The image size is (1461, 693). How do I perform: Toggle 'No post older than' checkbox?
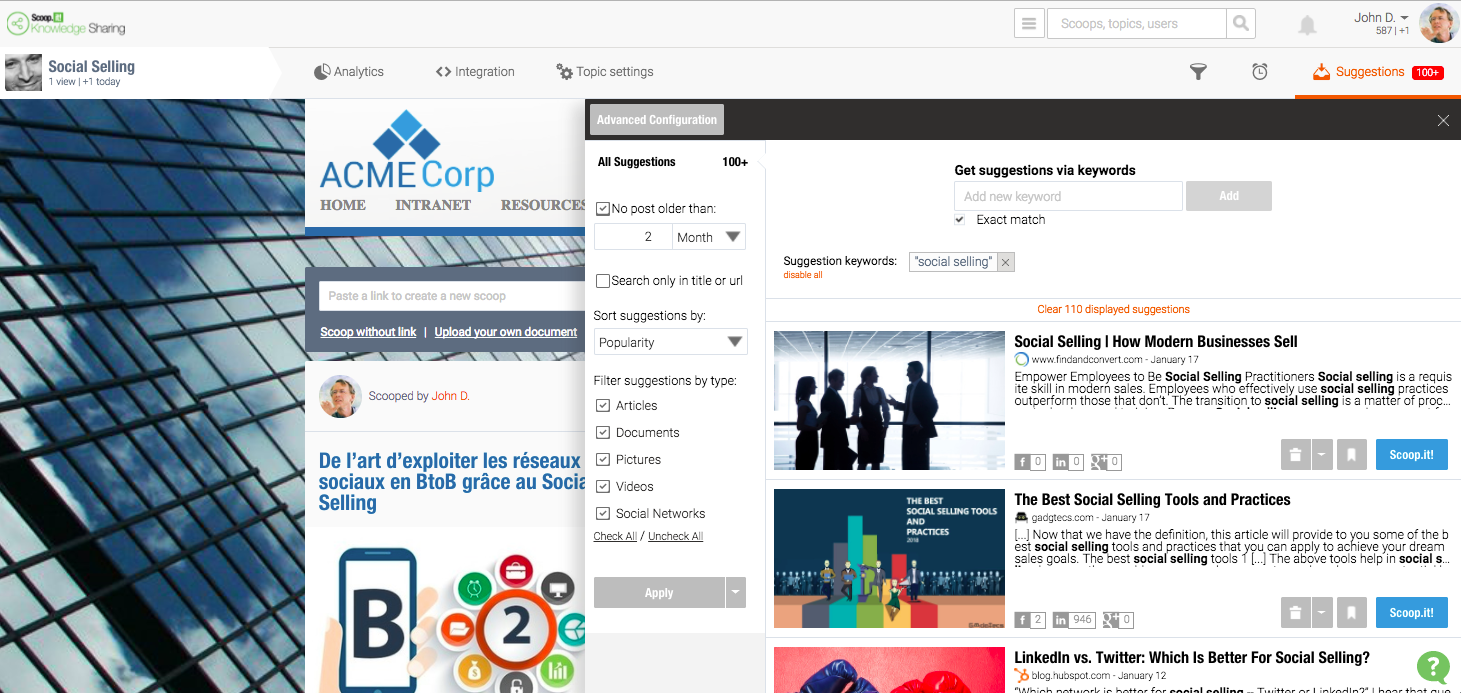602,209
